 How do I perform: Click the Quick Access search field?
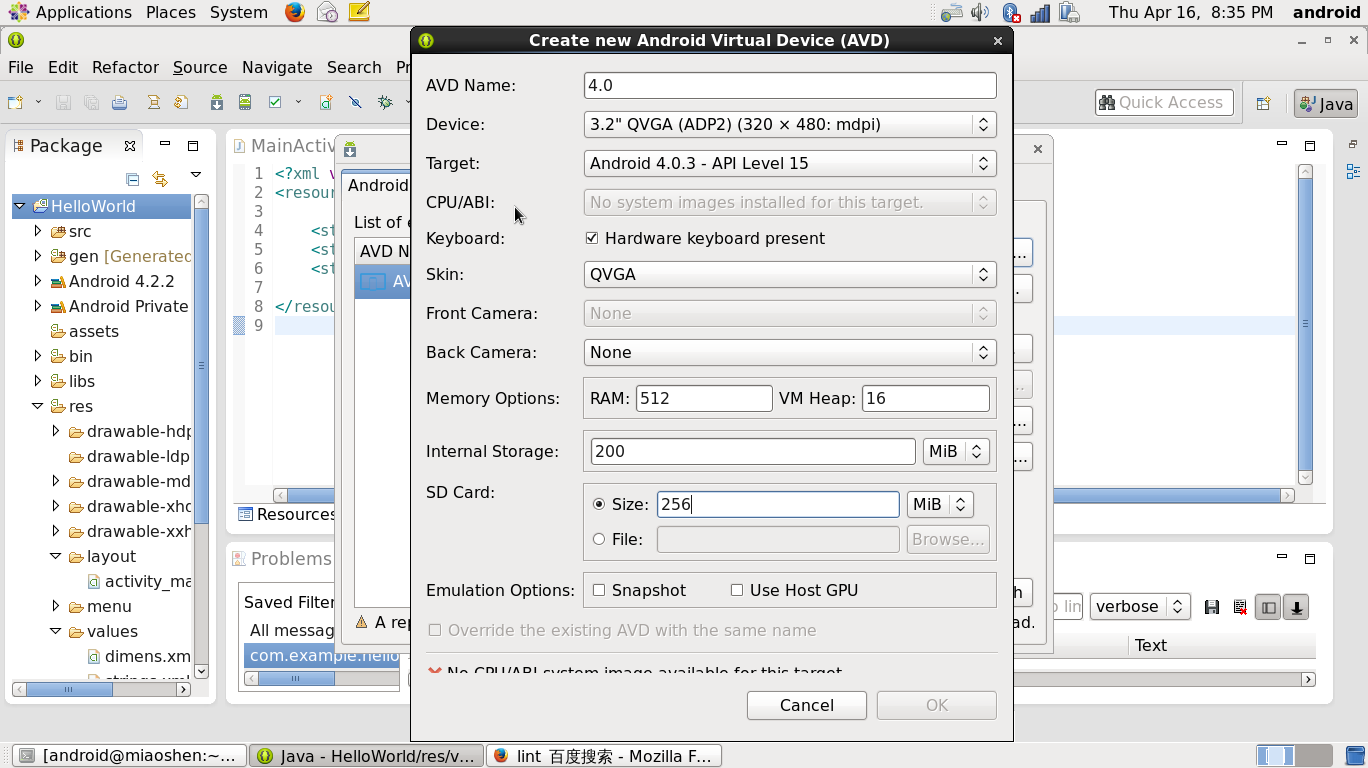point(1165,103)
